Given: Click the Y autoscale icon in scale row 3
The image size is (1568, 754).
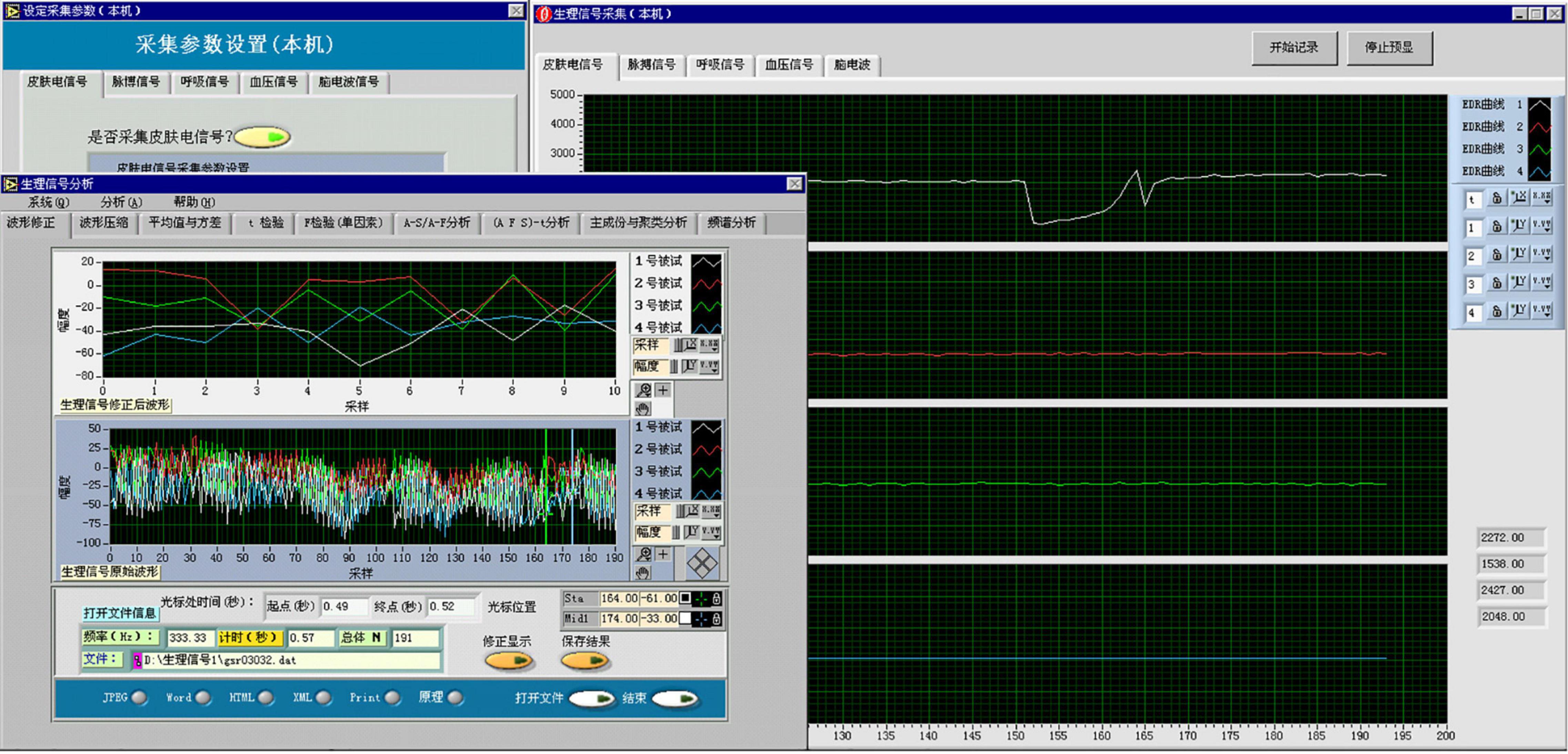Looking at the screenshot, I should point(1519,282).
